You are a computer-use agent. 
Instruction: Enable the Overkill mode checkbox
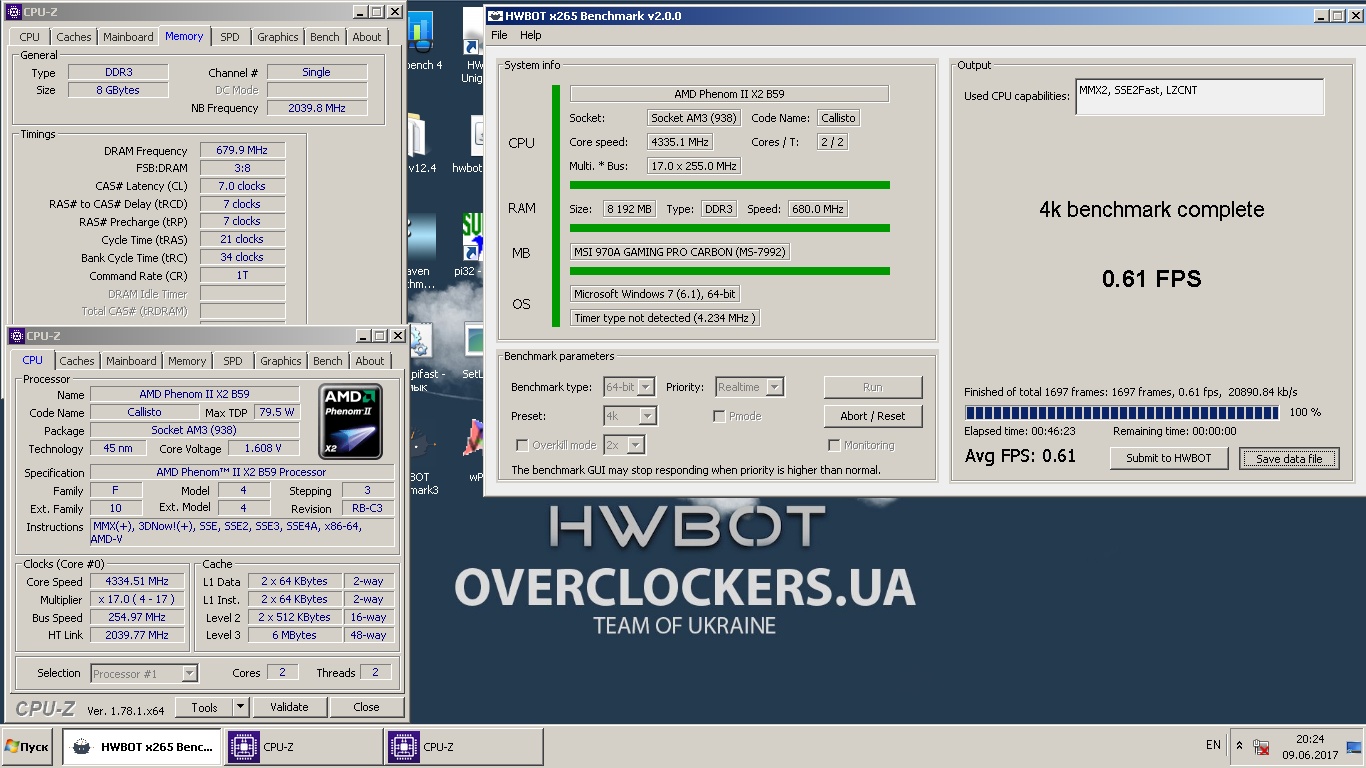pyautogui.click(x=522, y=445)
